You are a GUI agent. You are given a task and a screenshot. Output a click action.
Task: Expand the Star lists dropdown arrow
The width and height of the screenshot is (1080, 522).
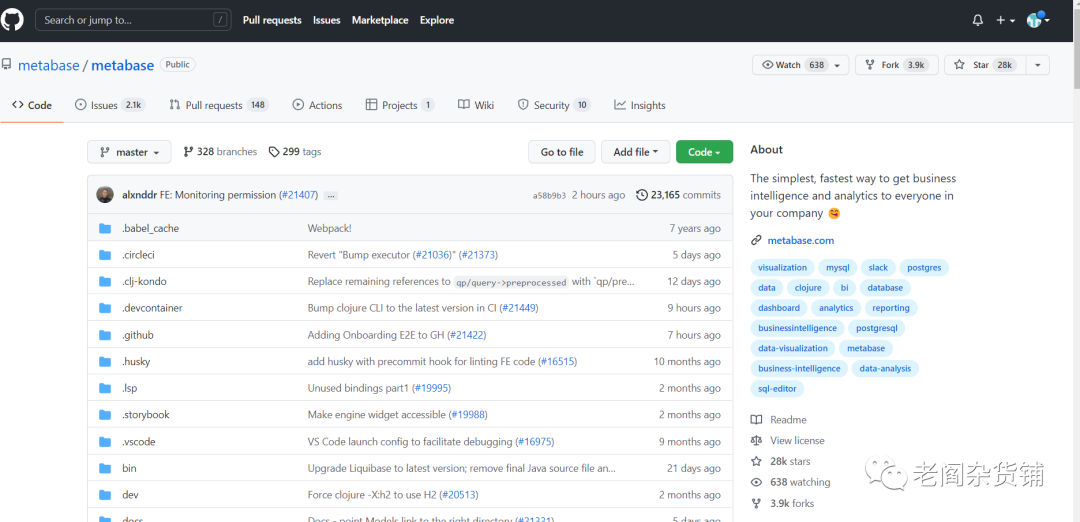coord(1038,65)
